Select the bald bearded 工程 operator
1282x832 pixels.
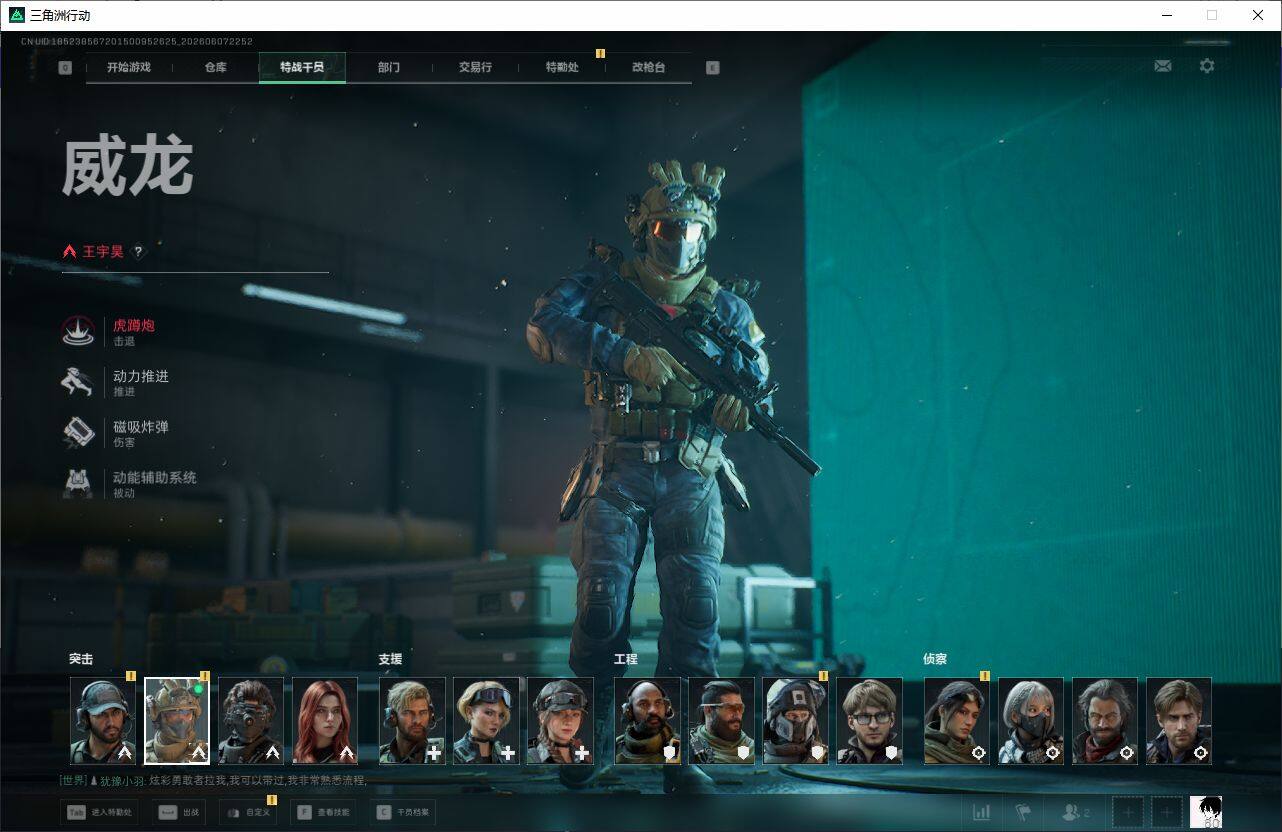click(648, 721)
